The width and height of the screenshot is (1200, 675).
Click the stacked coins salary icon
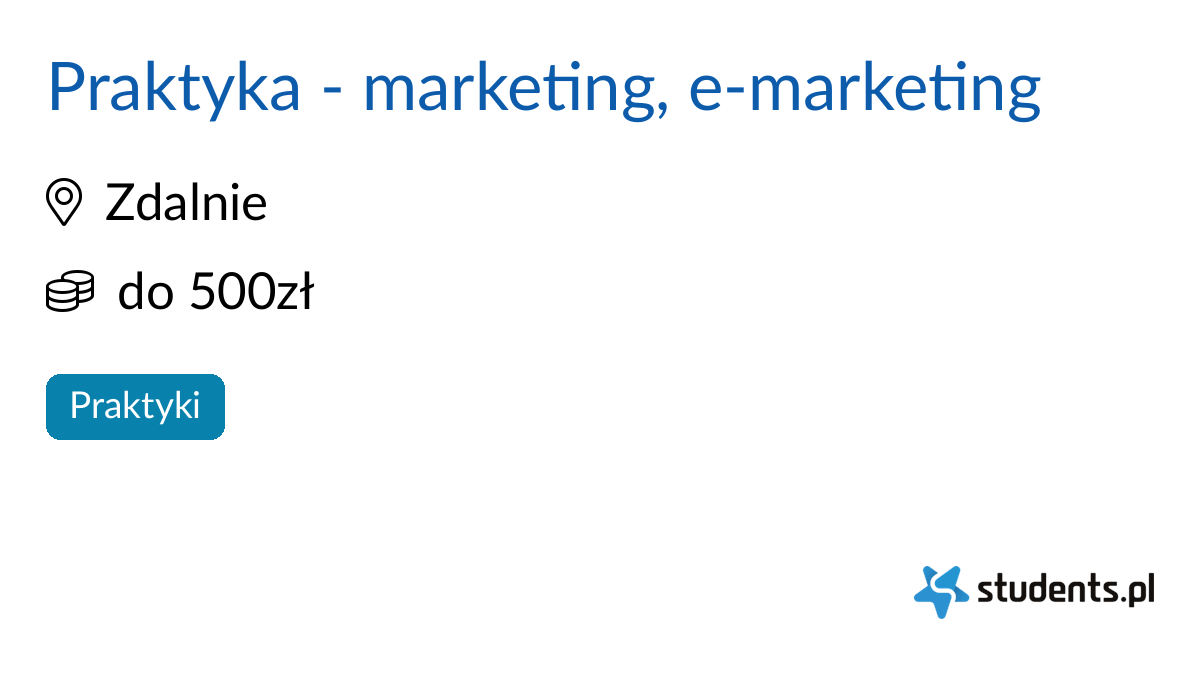(70, 291)
